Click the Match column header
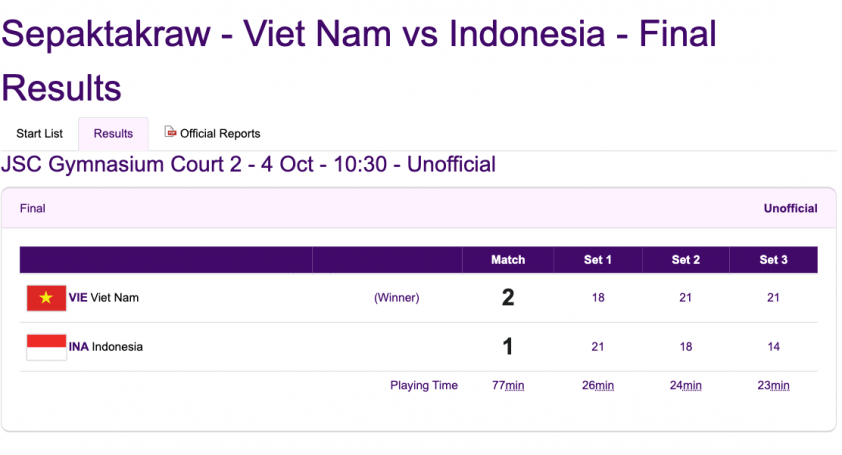Screen dimensions: 842x455 point(508,260)
